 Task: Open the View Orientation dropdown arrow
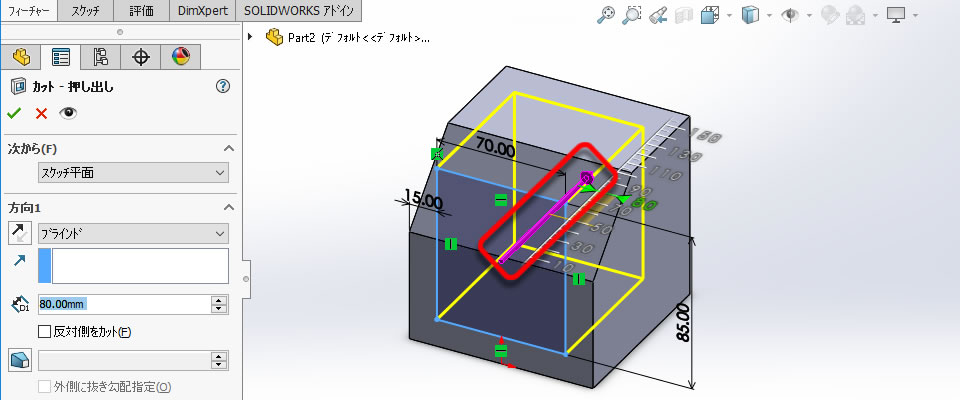(x=729, y=15)
